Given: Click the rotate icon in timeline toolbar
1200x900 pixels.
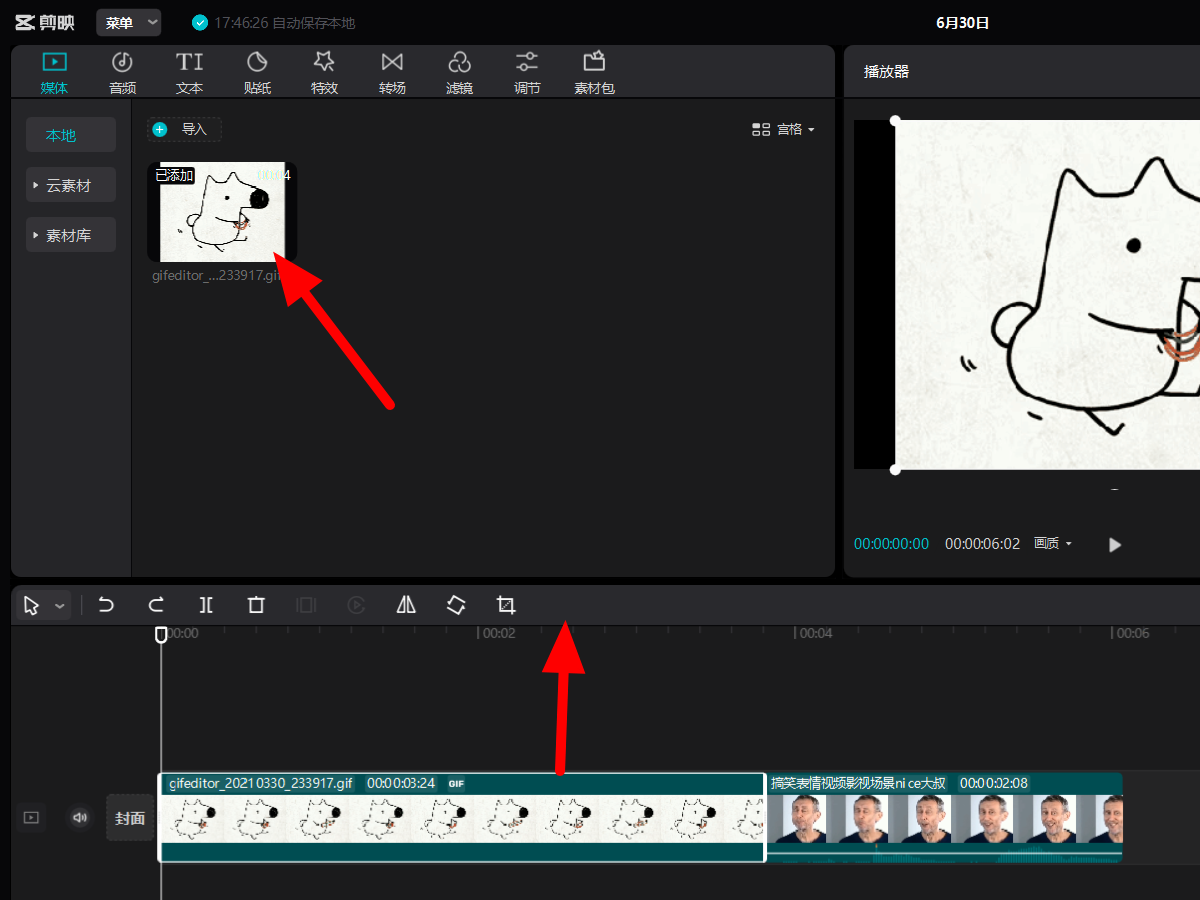Looking at the screenshot, I should (456, 605).
